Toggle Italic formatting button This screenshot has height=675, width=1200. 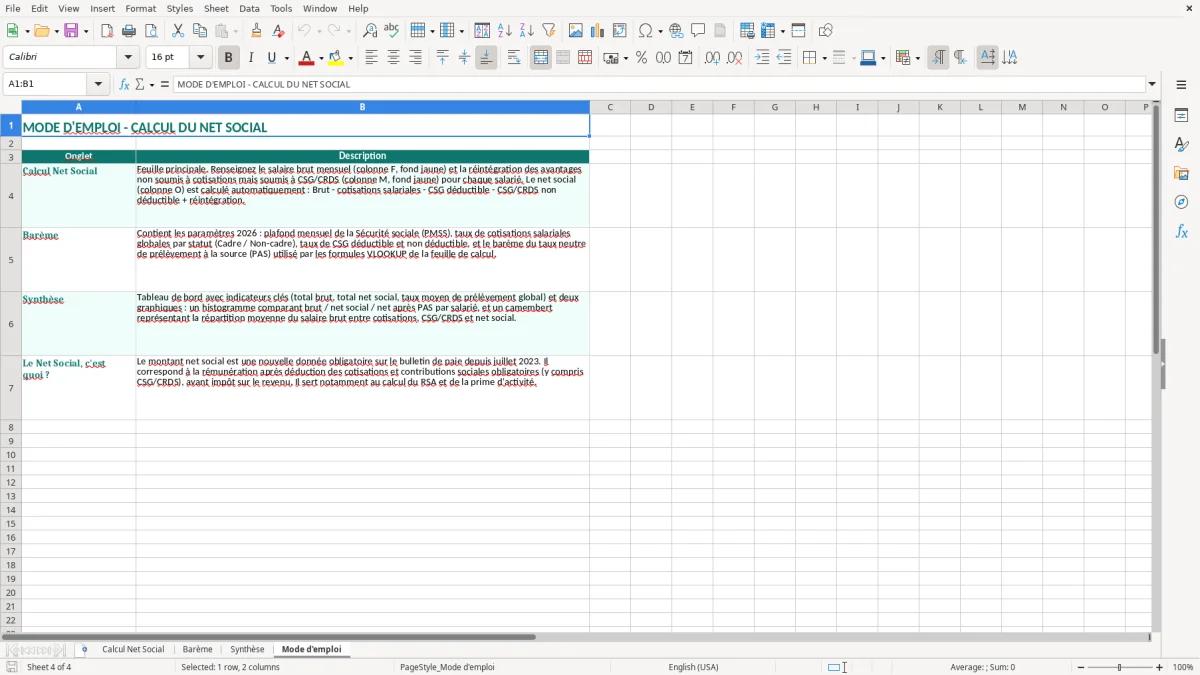click(x=250, y=58)
